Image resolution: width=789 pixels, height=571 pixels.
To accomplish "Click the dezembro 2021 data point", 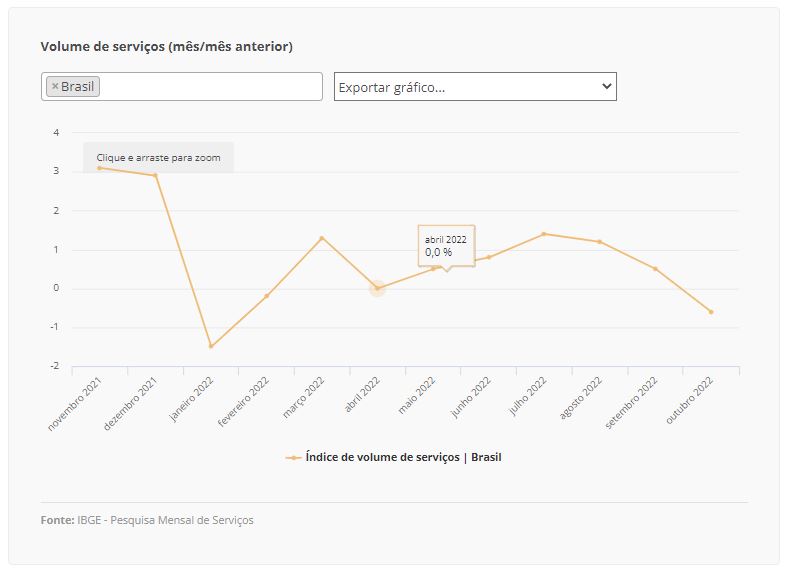I will [x=155, y=176].
